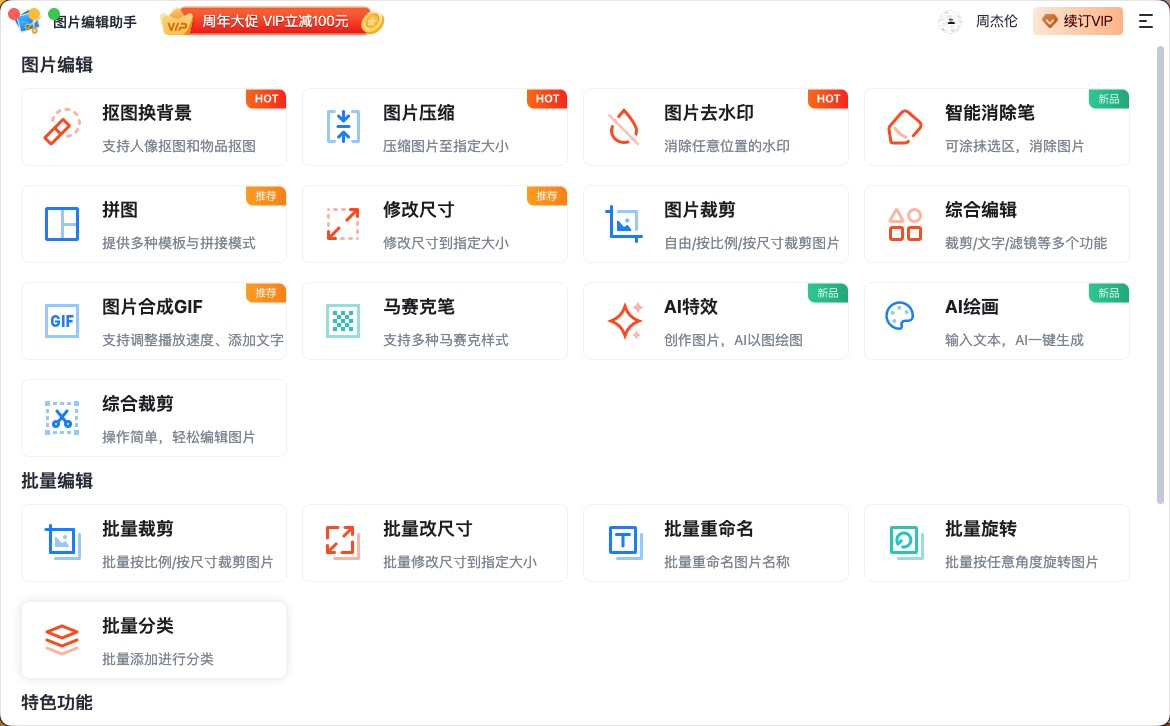Screen dimensions: 1170x726
Task: Open the 综合编辑 all-in-one editor
Action: 997,224
